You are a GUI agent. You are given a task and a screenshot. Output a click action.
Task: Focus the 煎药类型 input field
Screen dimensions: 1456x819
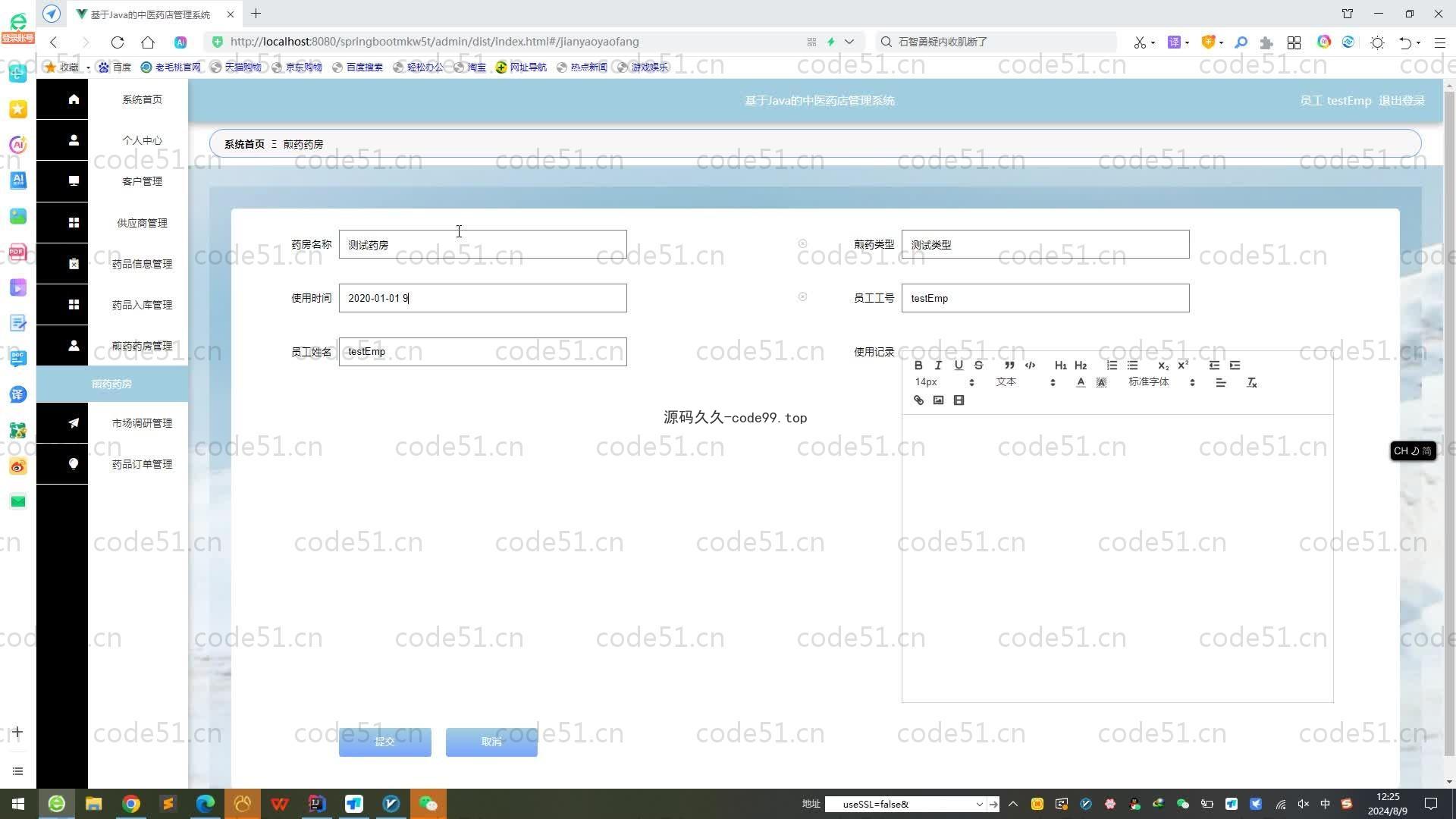(x=1045, y=244)
